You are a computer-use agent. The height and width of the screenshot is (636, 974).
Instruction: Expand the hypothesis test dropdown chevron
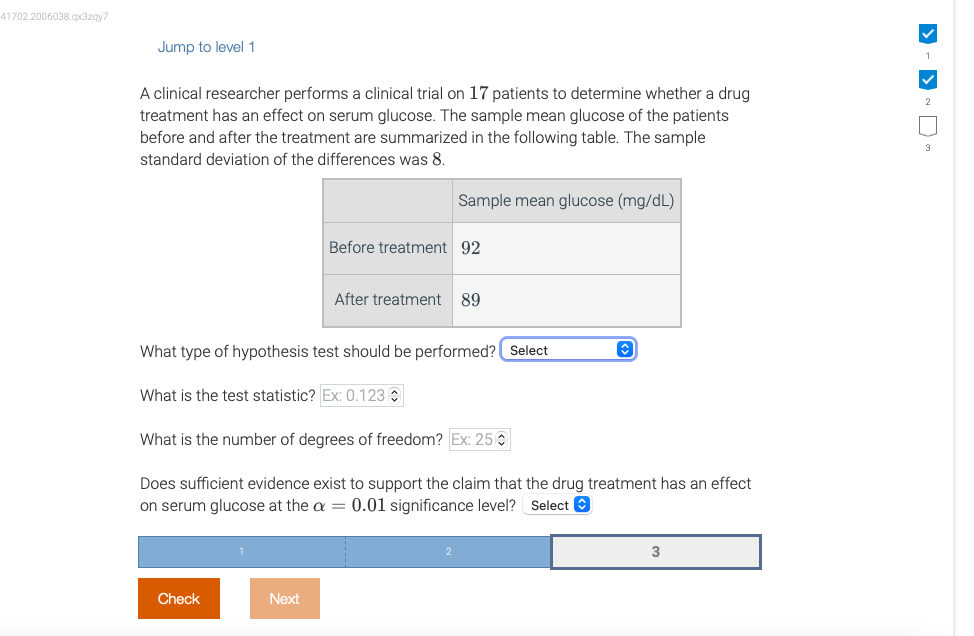(x=624, y=349)
